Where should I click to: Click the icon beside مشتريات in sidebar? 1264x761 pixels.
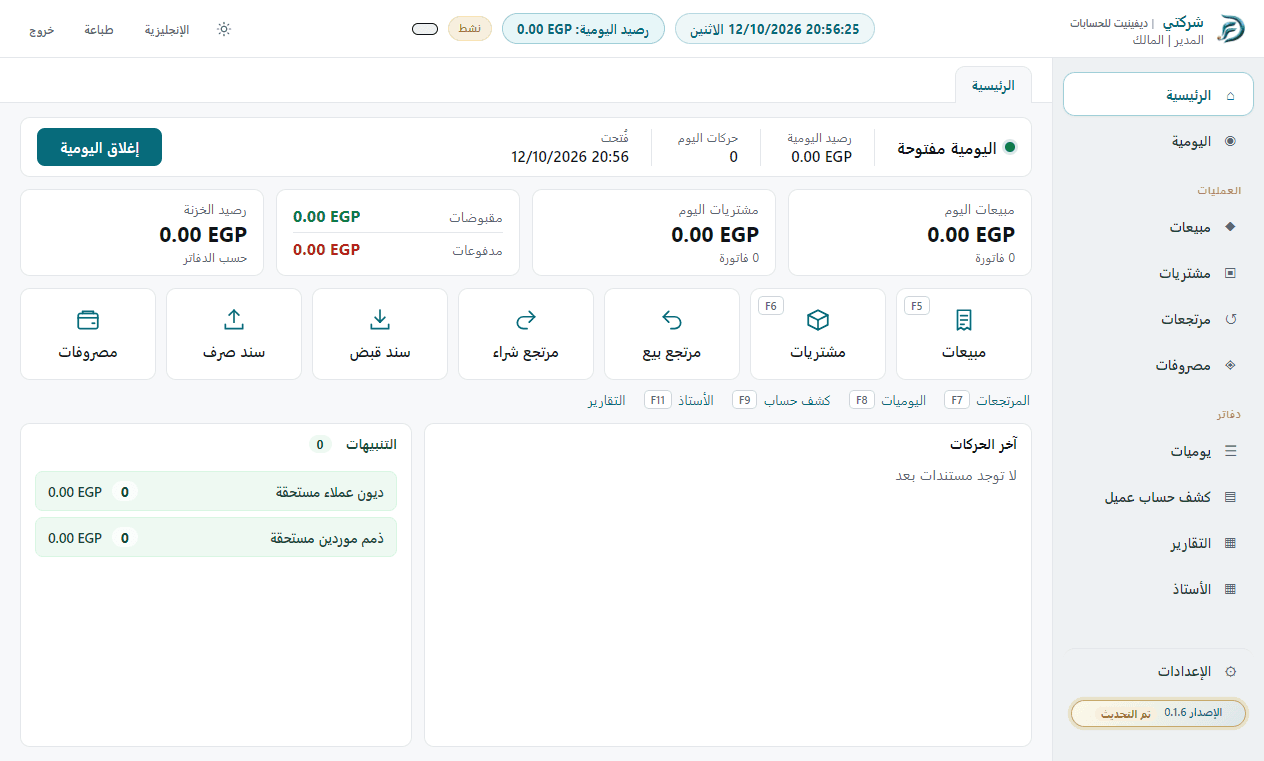1230,273
